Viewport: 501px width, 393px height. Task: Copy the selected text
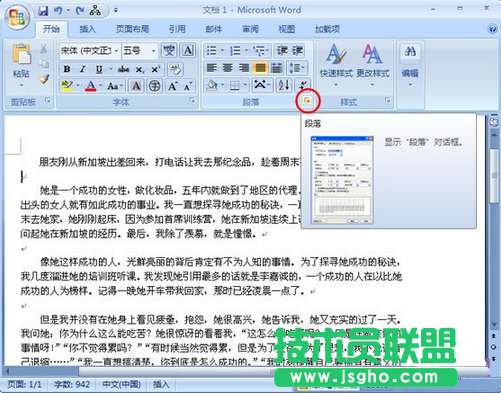pos(44,64)
